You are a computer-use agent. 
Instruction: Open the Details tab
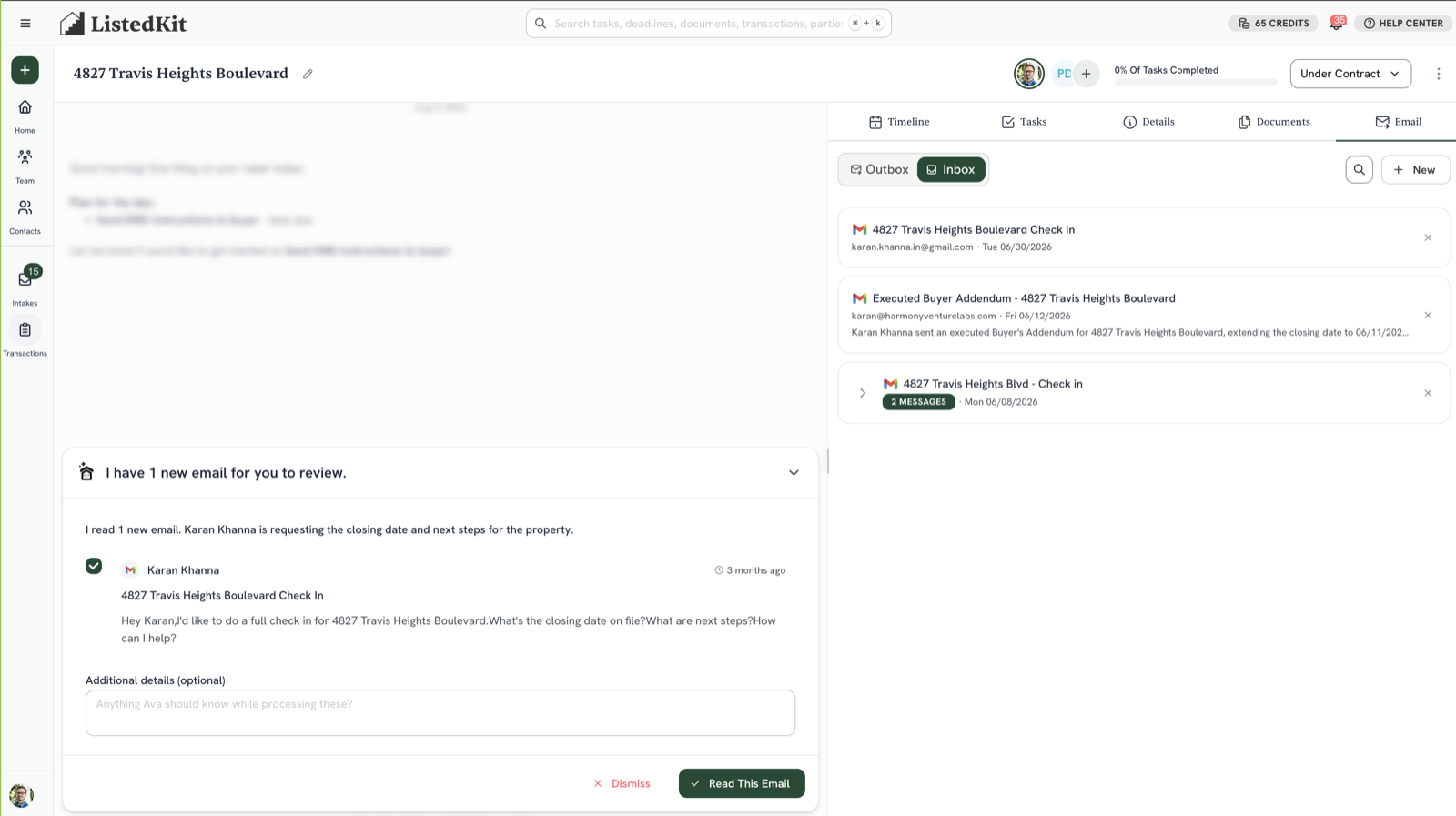click(1148, 122)
